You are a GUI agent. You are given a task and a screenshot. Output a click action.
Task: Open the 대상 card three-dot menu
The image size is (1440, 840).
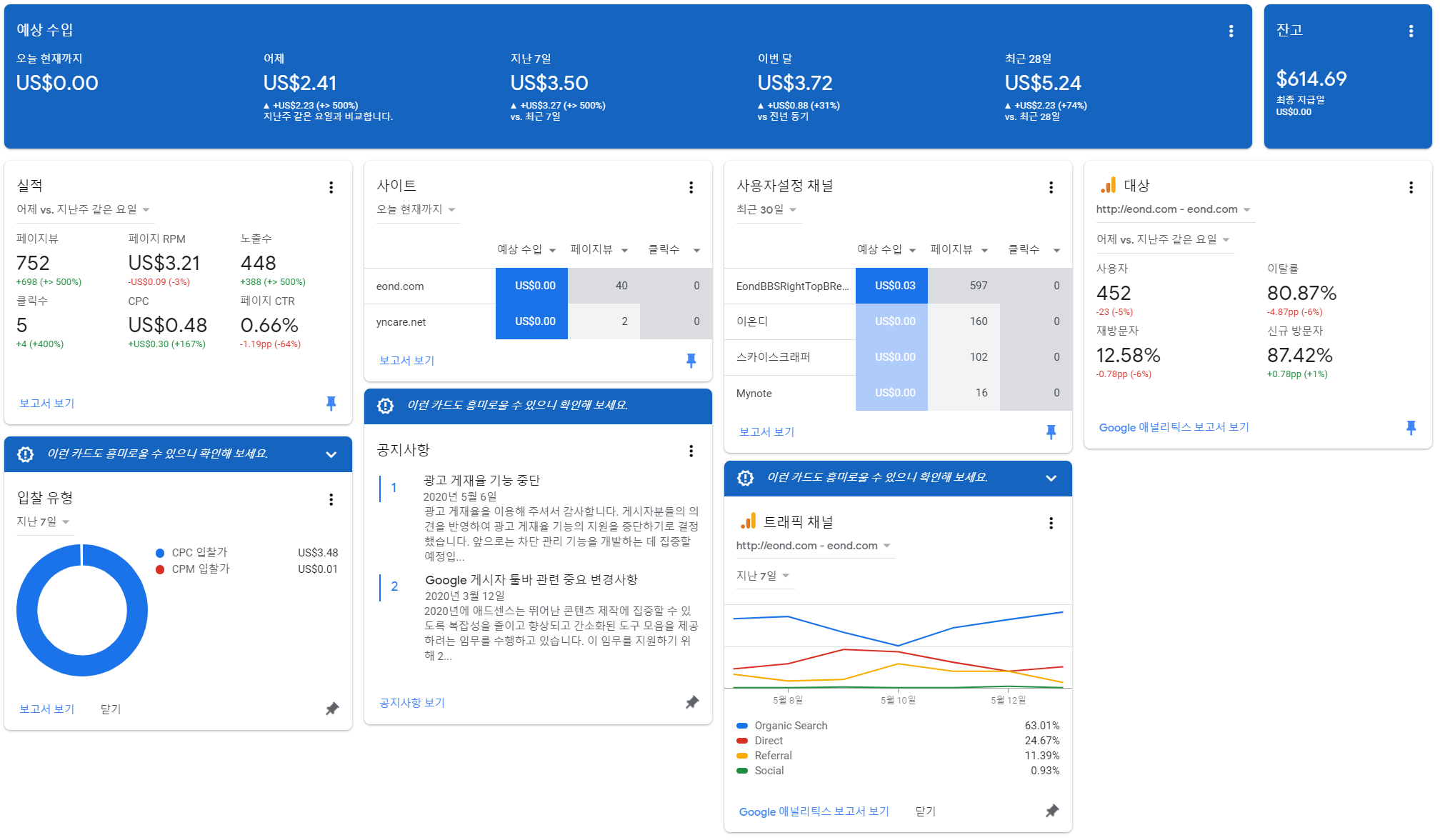point(1411,187)
